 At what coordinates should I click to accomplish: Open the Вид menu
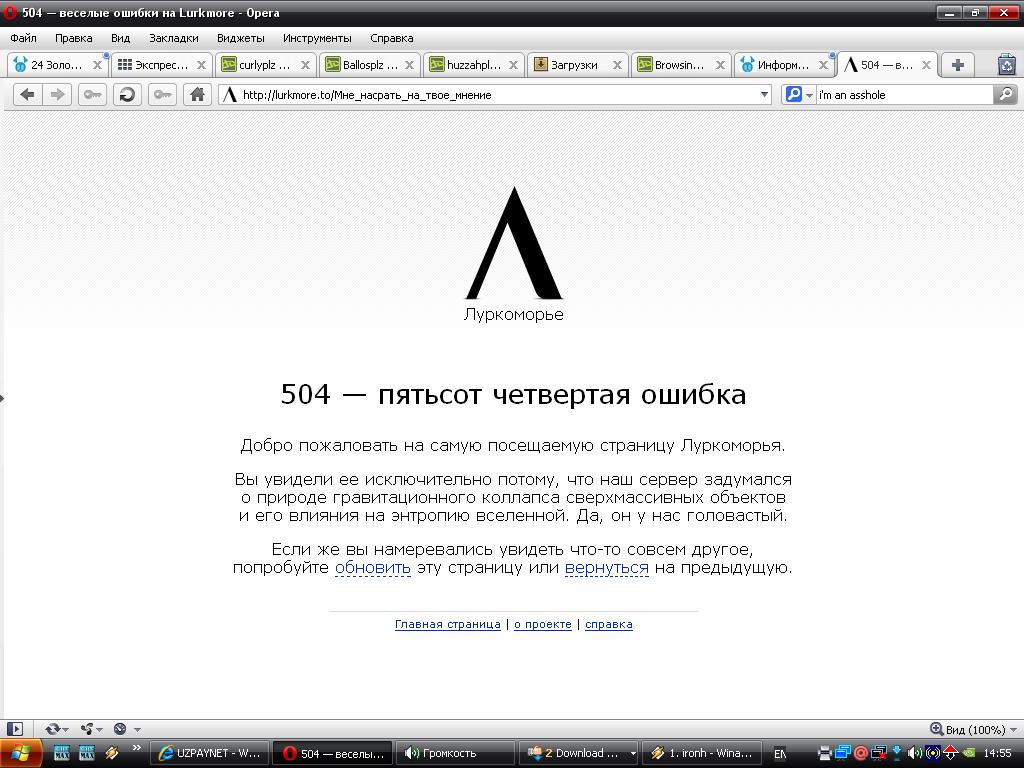[x=120, y=38]
